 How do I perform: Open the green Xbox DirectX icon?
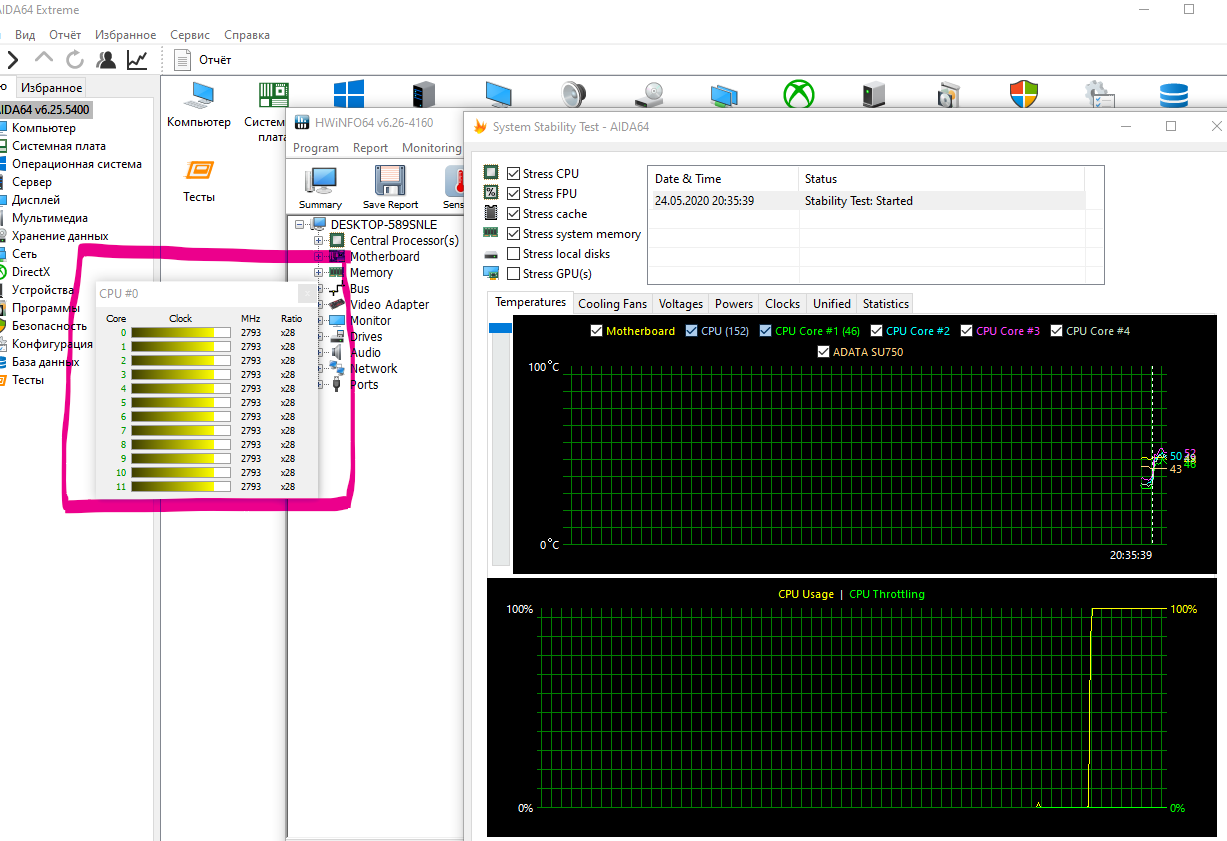[797, 95]
